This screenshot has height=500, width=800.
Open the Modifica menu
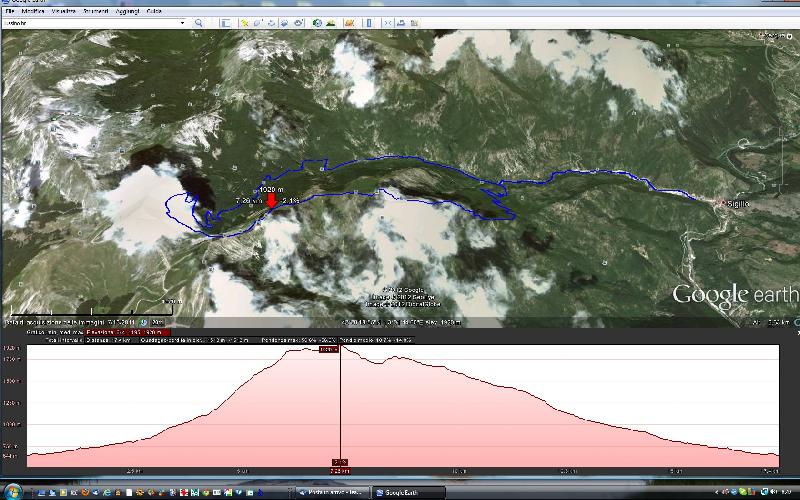point(33,11)
